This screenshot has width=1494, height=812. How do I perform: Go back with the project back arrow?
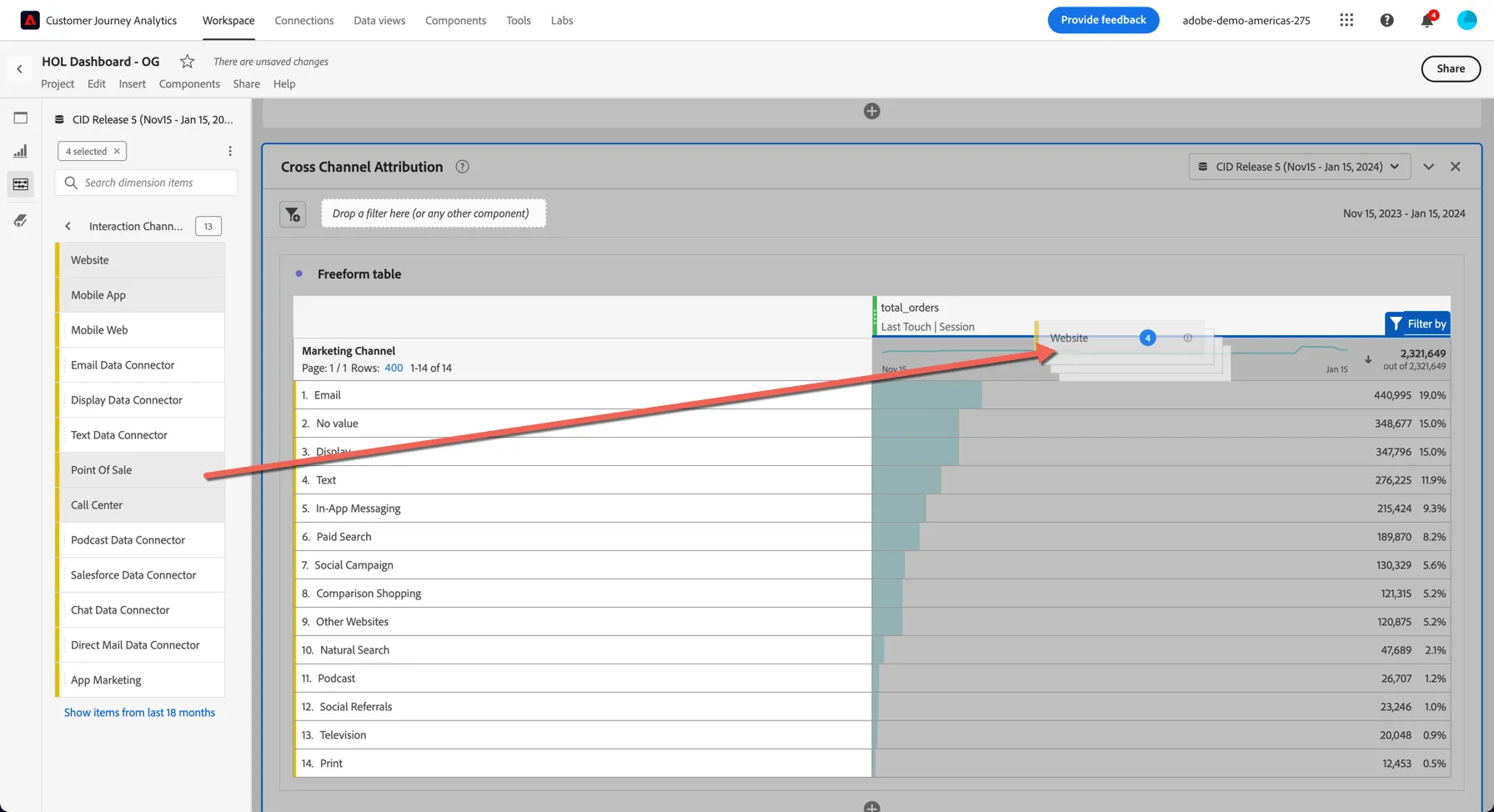coord(19,69)
